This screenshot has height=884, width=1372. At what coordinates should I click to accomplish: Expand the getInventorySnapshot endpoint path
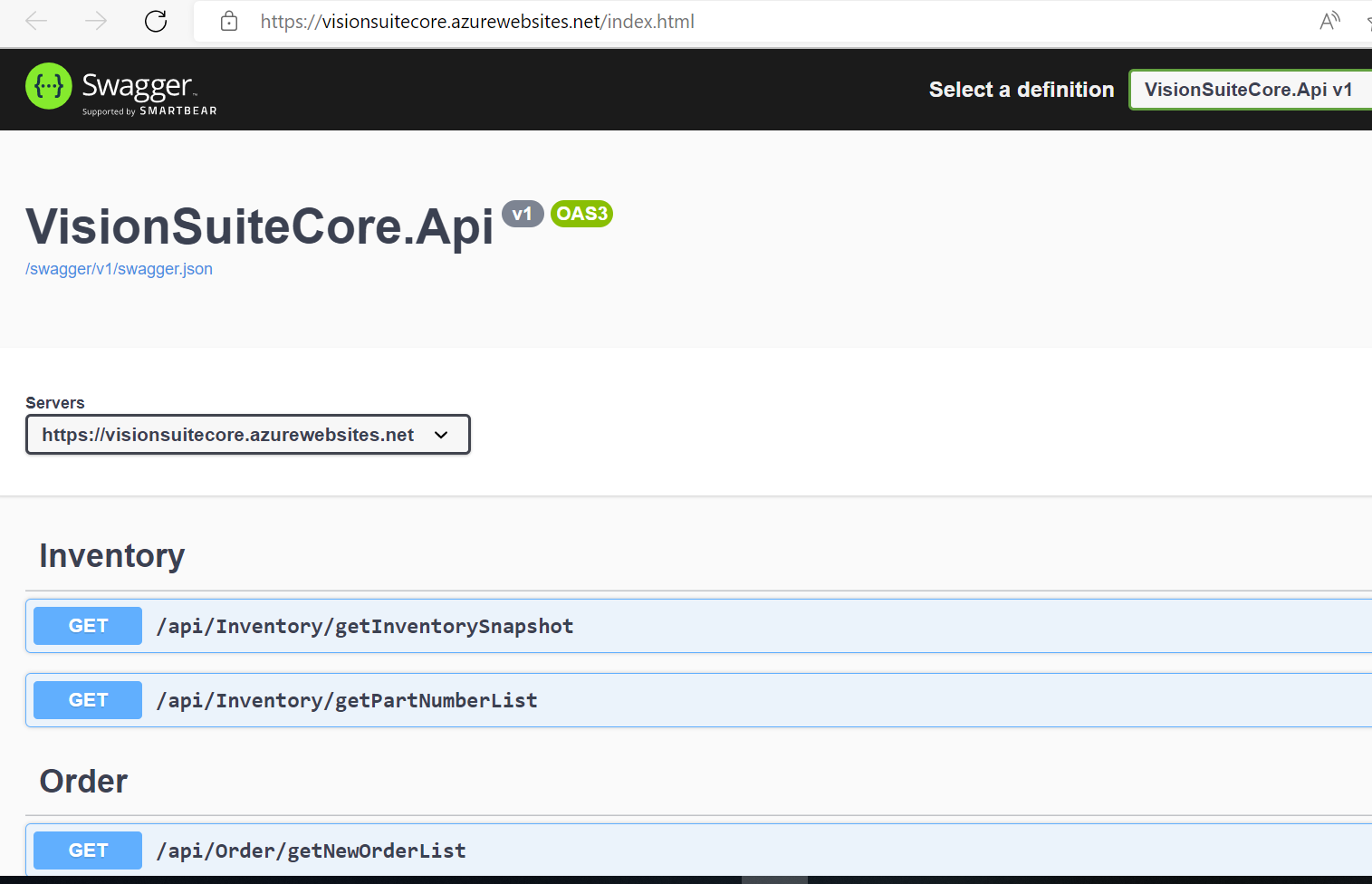pyautogui.click(x=365, y=626)
